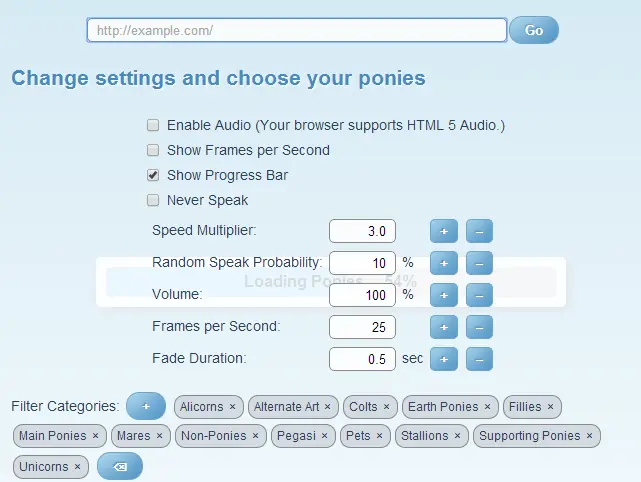
Task: Decrease Frames per Second with minus
Action: coord(479,327)
